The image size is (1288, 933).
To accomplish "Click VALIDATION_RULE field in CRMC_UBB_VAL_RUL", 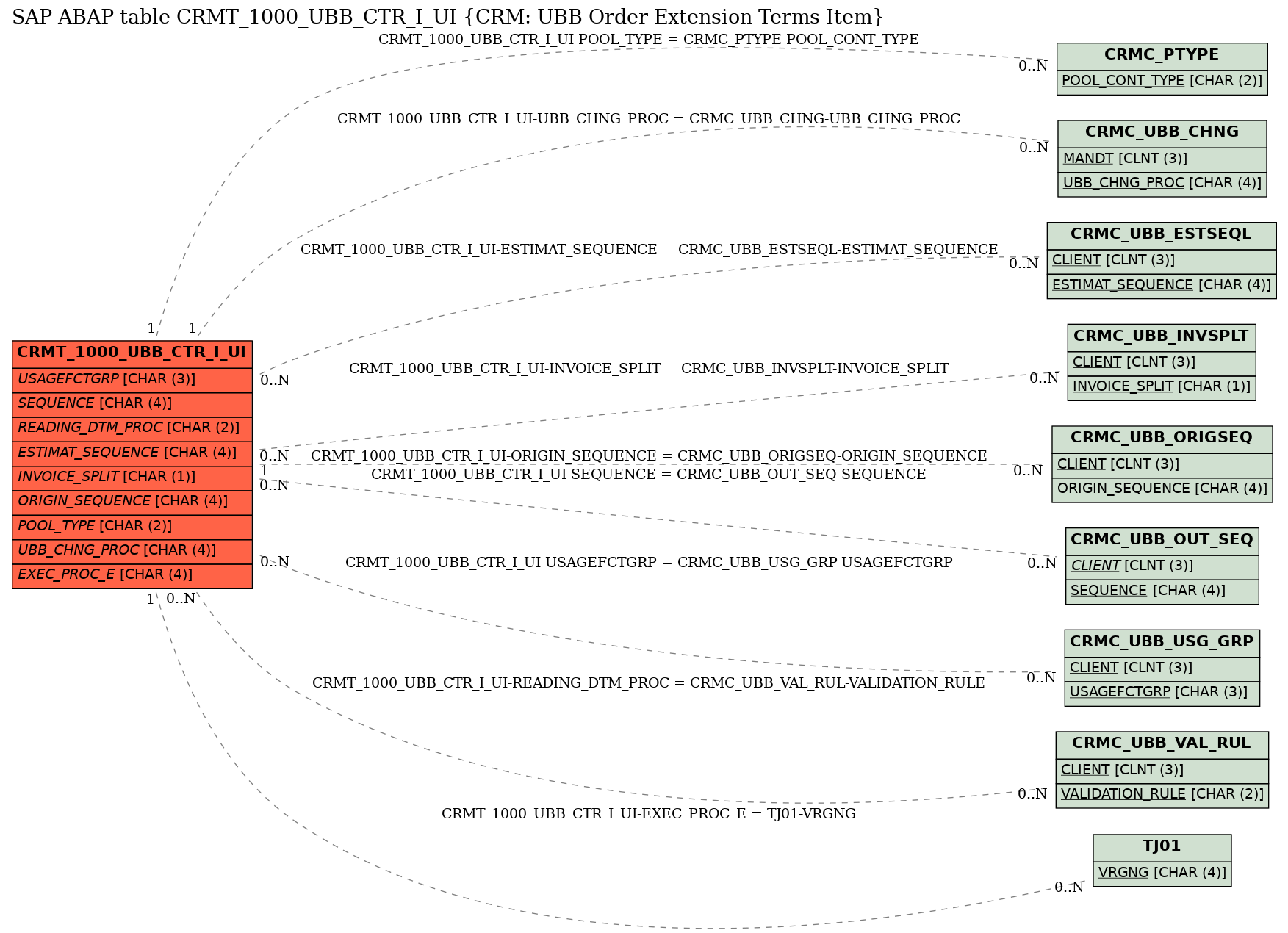I will tap(1162, 795).
